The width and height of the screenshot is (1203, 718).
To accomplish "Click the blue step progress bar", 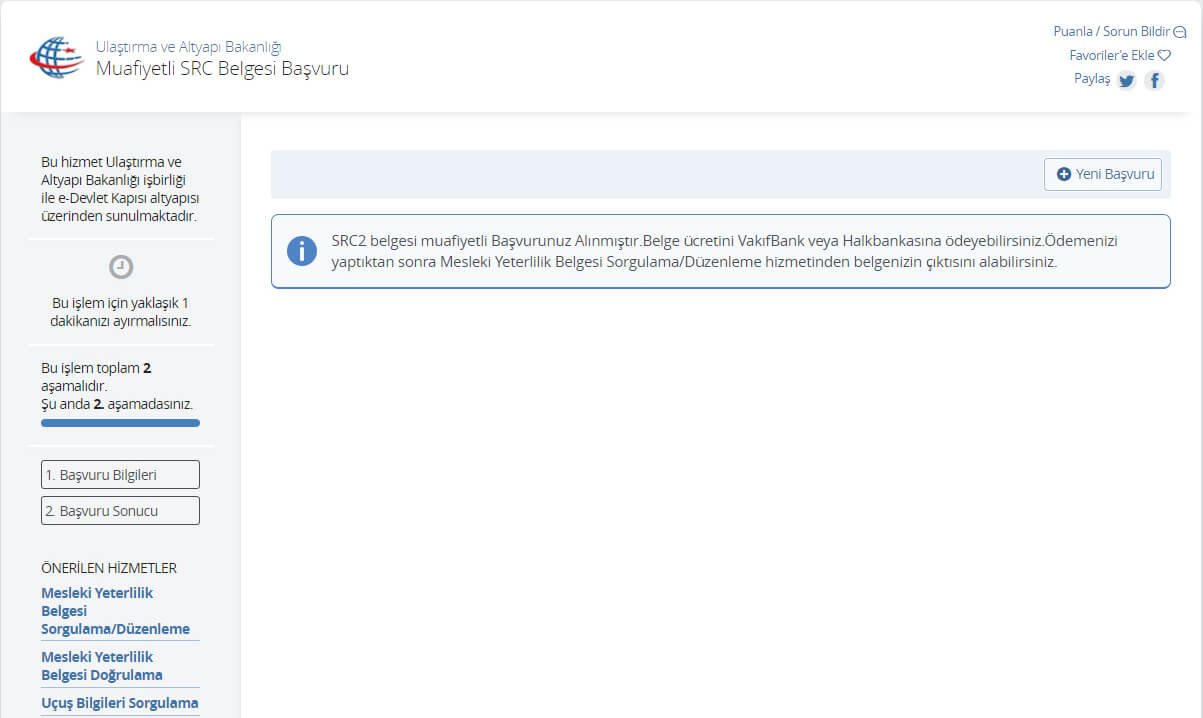I will pos(120,423).
